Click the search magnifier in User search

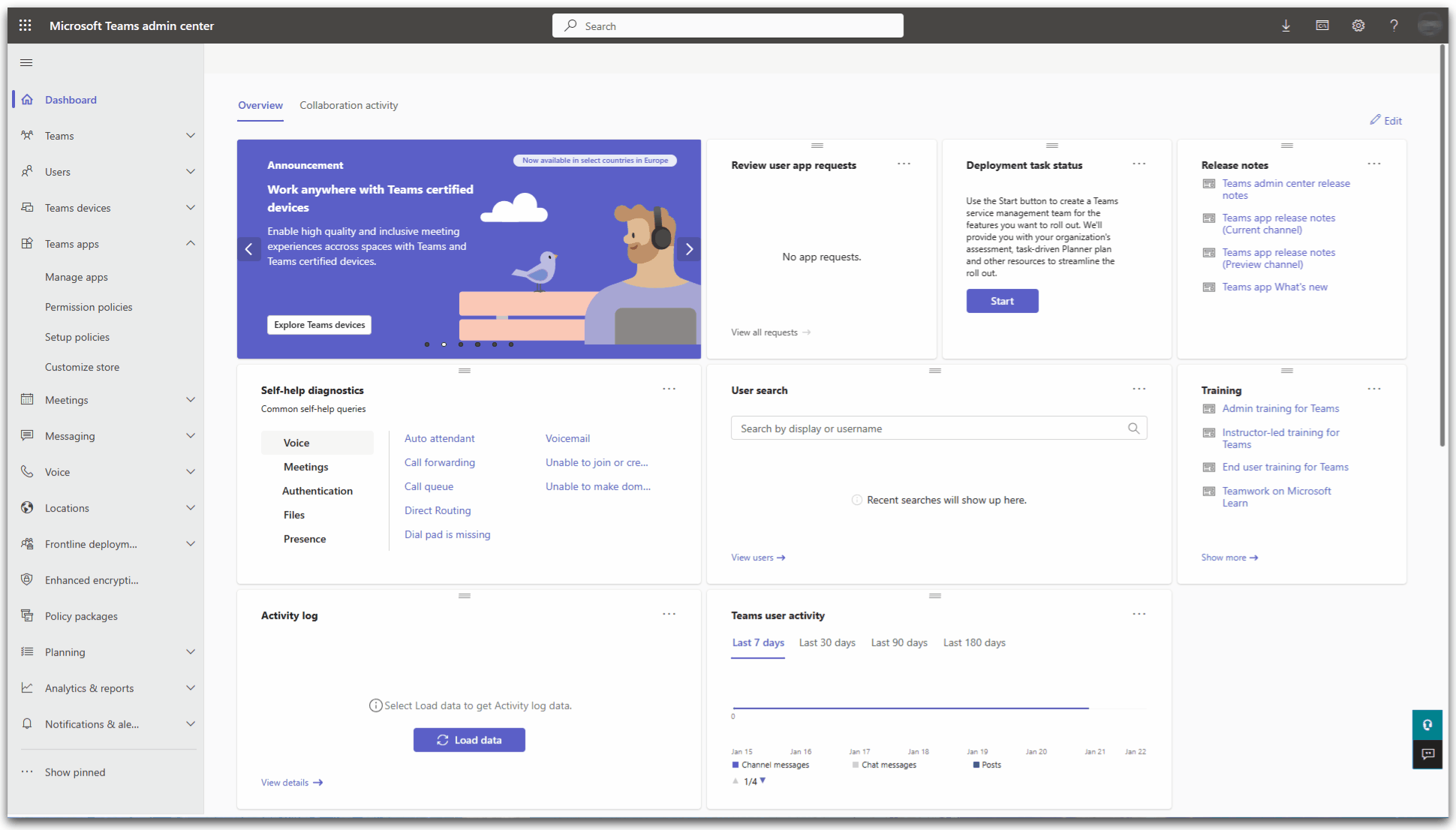pyautogui.click(x=1134, y=429)
